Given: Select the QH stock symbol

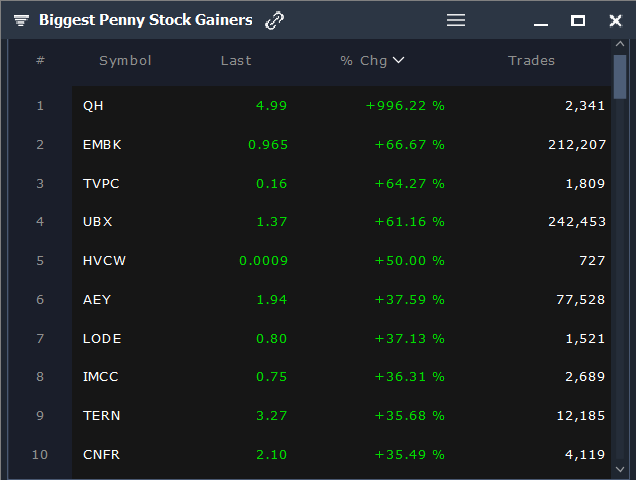Looking at the screenshot, I should 93,106.
